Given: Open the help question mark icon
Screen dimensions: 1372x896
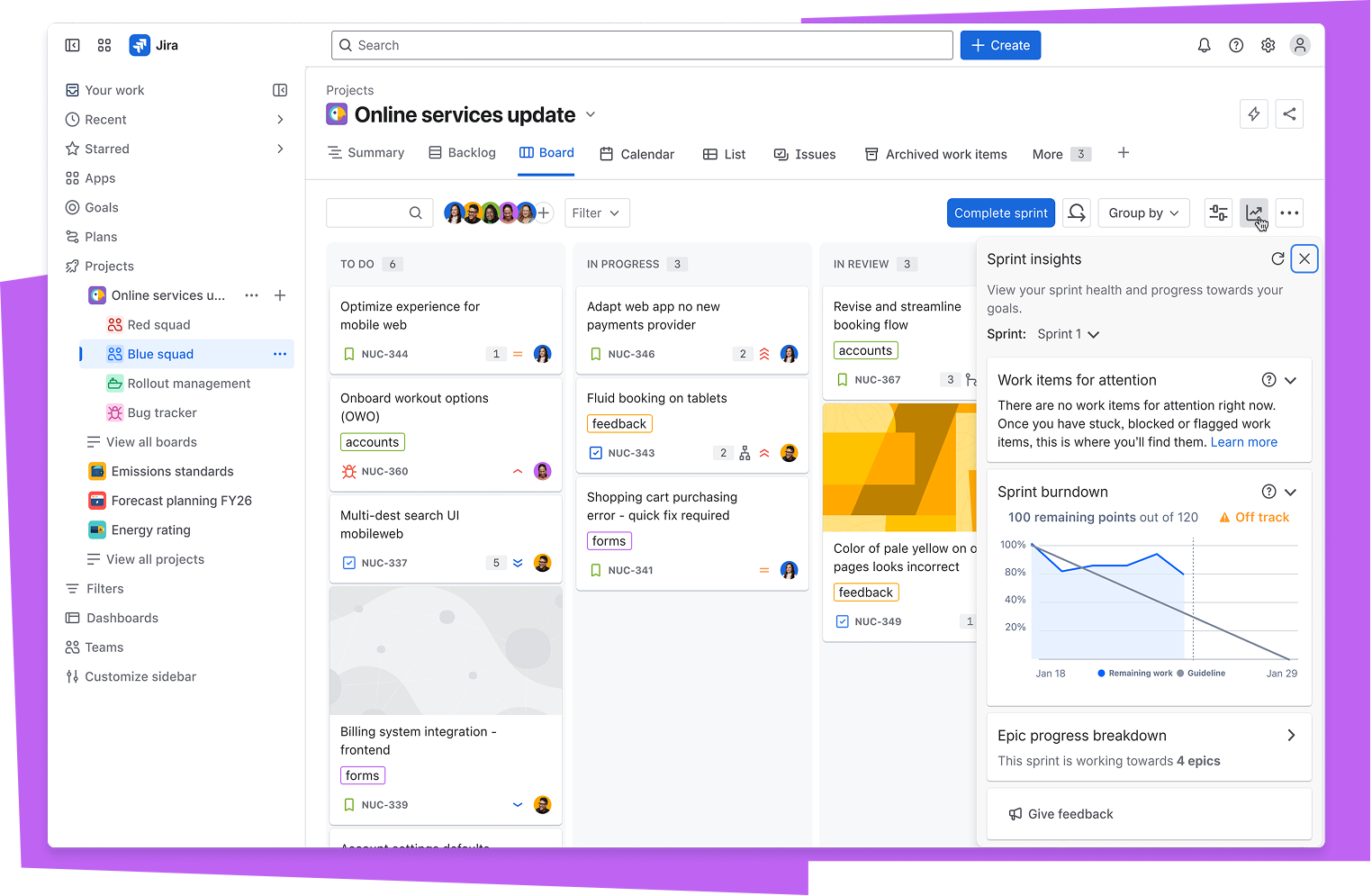Looking at the screenshot, I should (x=1236, y=45).
